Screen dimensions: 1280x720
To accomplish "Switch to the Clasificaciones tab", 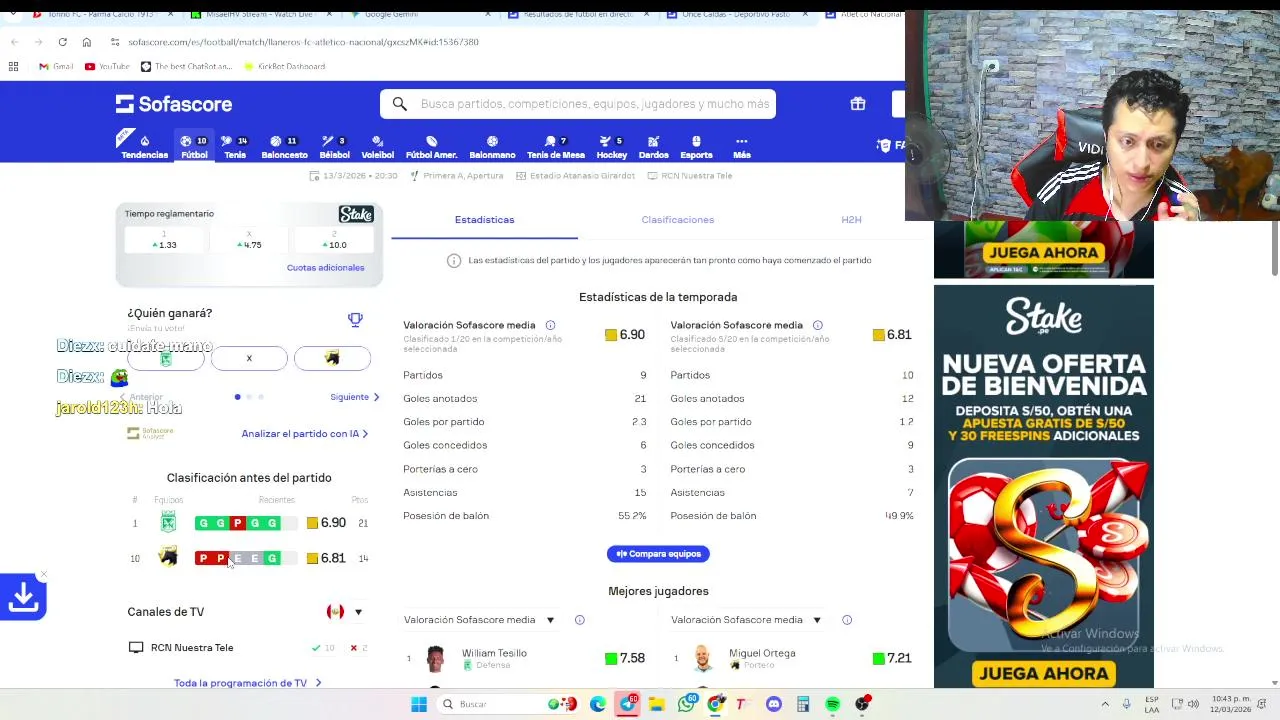I will pos(678,220).
